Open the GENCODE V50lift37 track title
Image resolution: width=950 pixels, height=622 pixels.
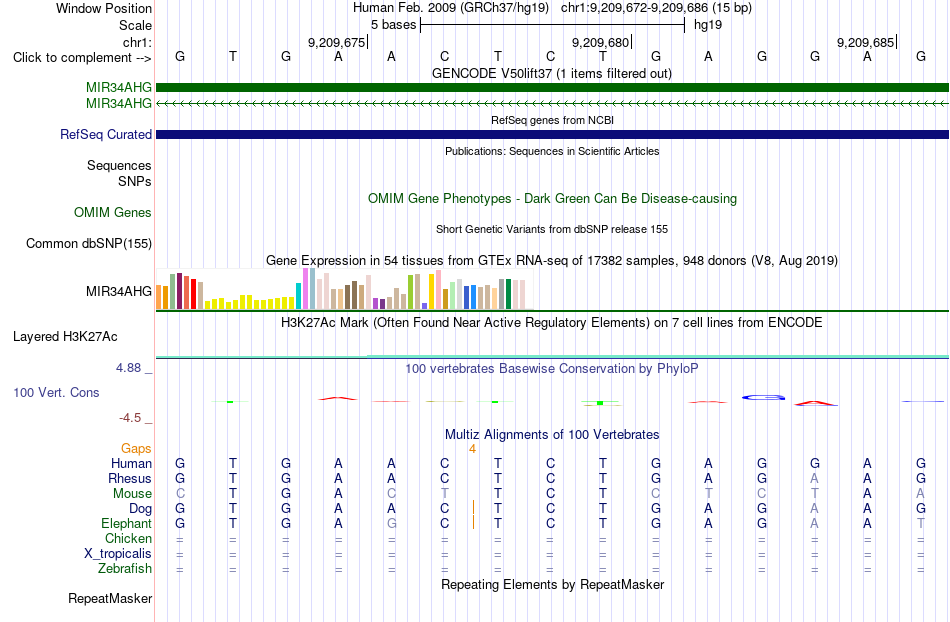[x=551, y=73]
